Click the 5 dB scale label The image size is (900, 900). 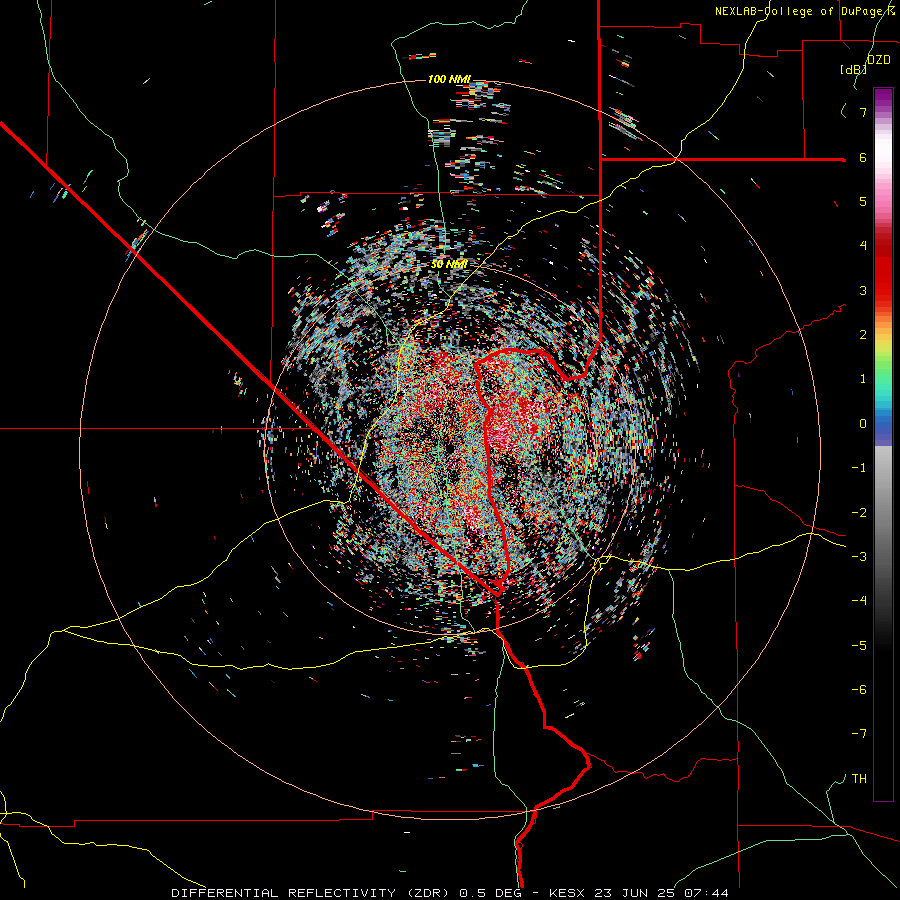click(x=863, y=201)
